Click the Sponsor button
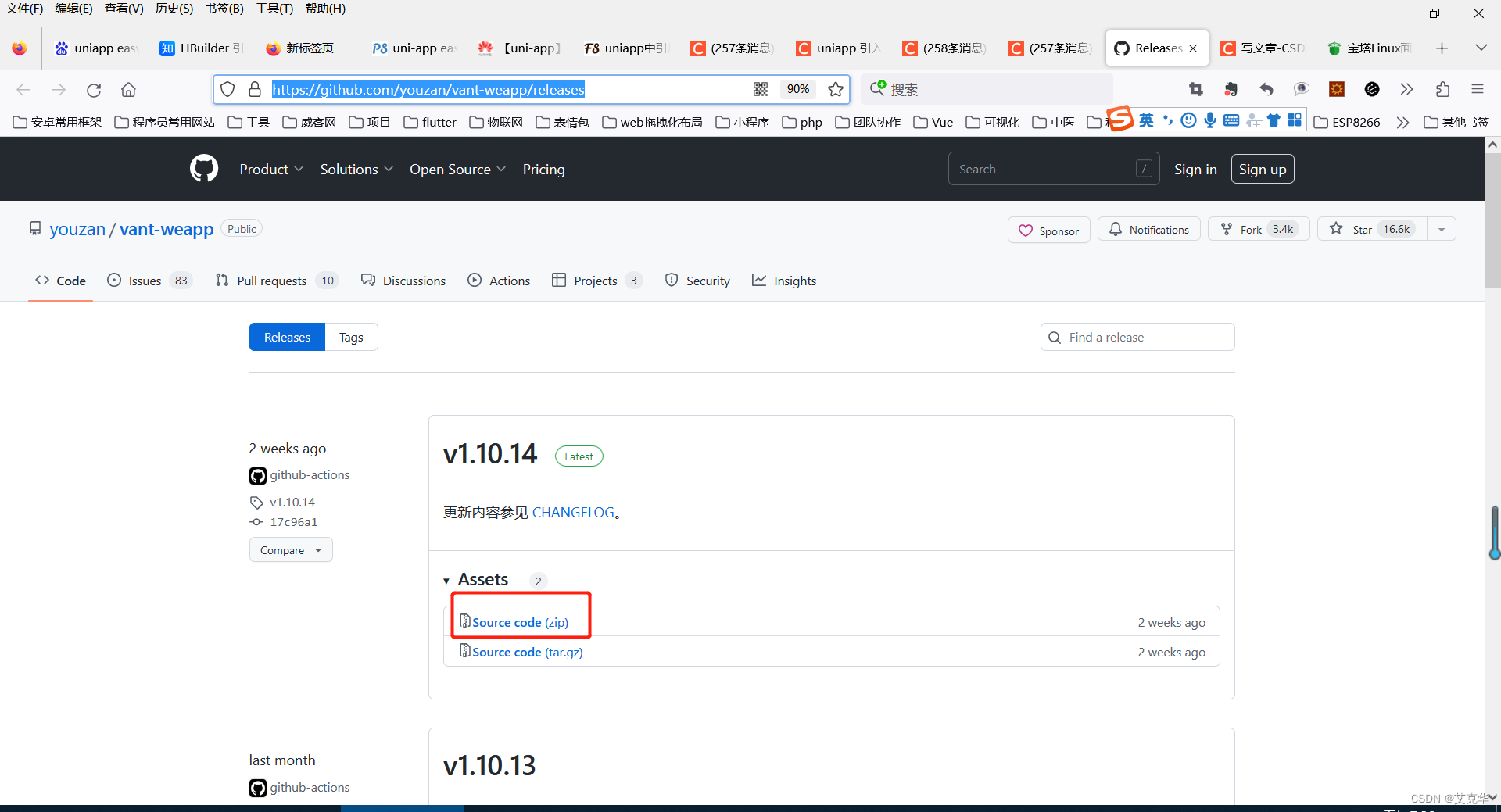Viewport: 1501px width, 812px height. (x=1048, y=230)
